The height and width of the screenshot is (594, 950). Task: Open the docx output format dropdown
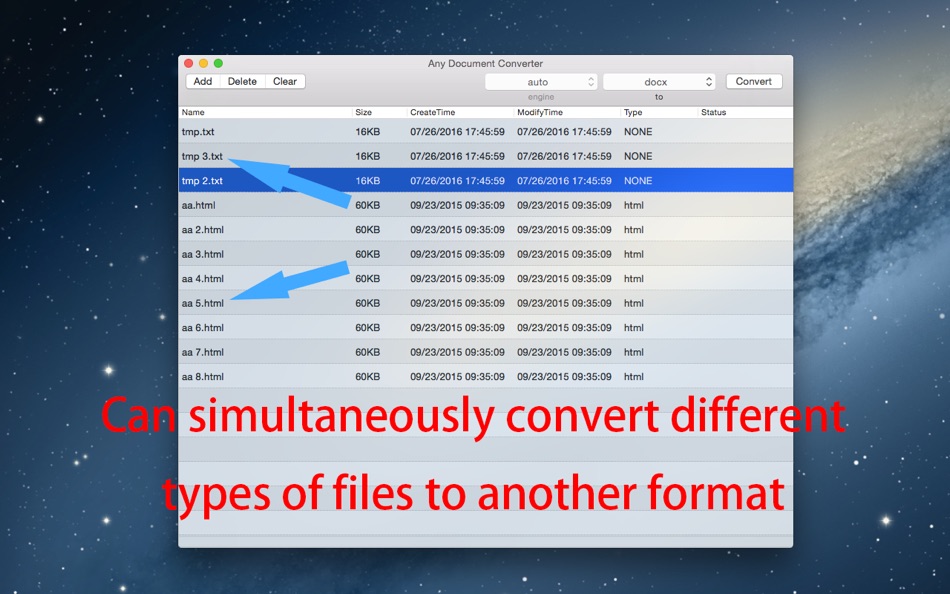click(x=659, y=82)
